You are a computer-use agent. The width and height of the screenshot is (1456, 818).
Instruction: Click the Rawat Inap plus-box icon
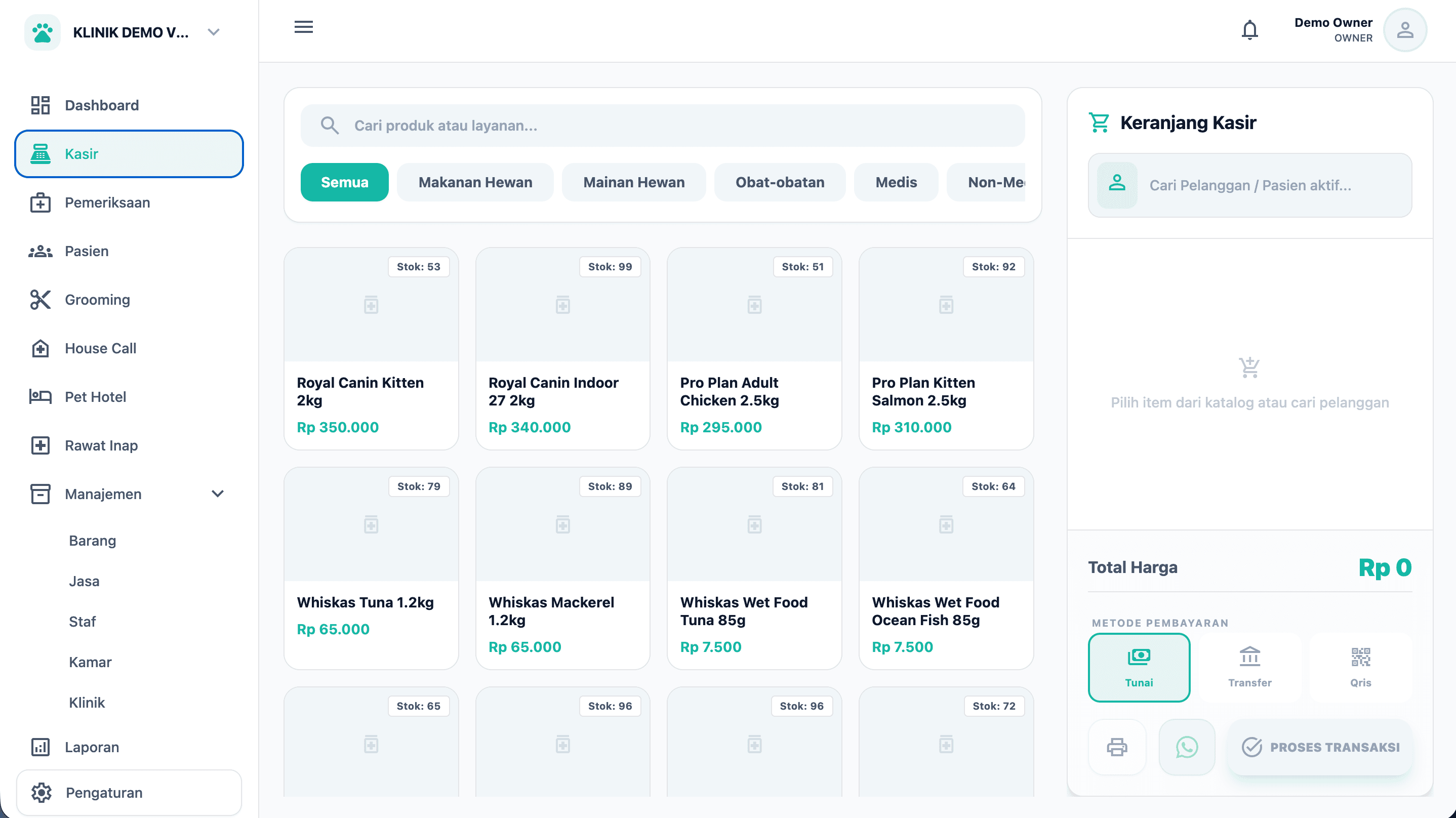click(40, 445)
